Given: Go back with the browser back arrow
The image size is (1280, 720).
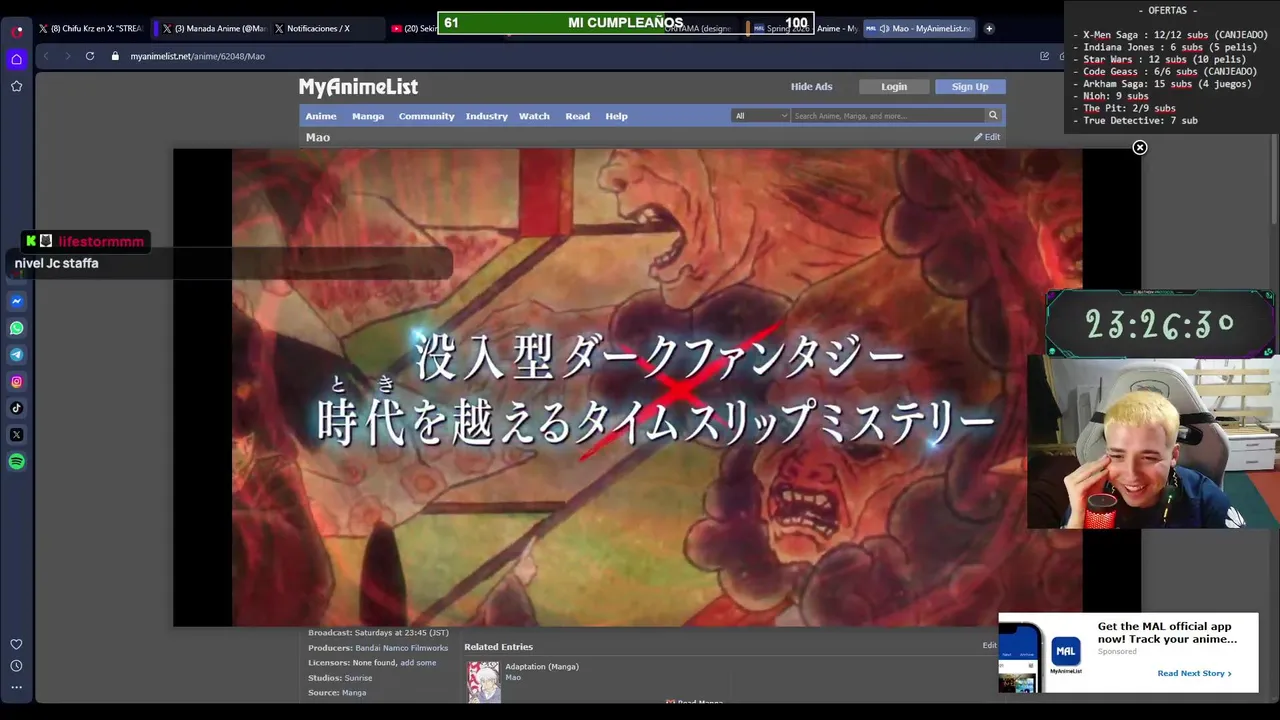Looking at the screenshot, I should (x=46, y=56).
